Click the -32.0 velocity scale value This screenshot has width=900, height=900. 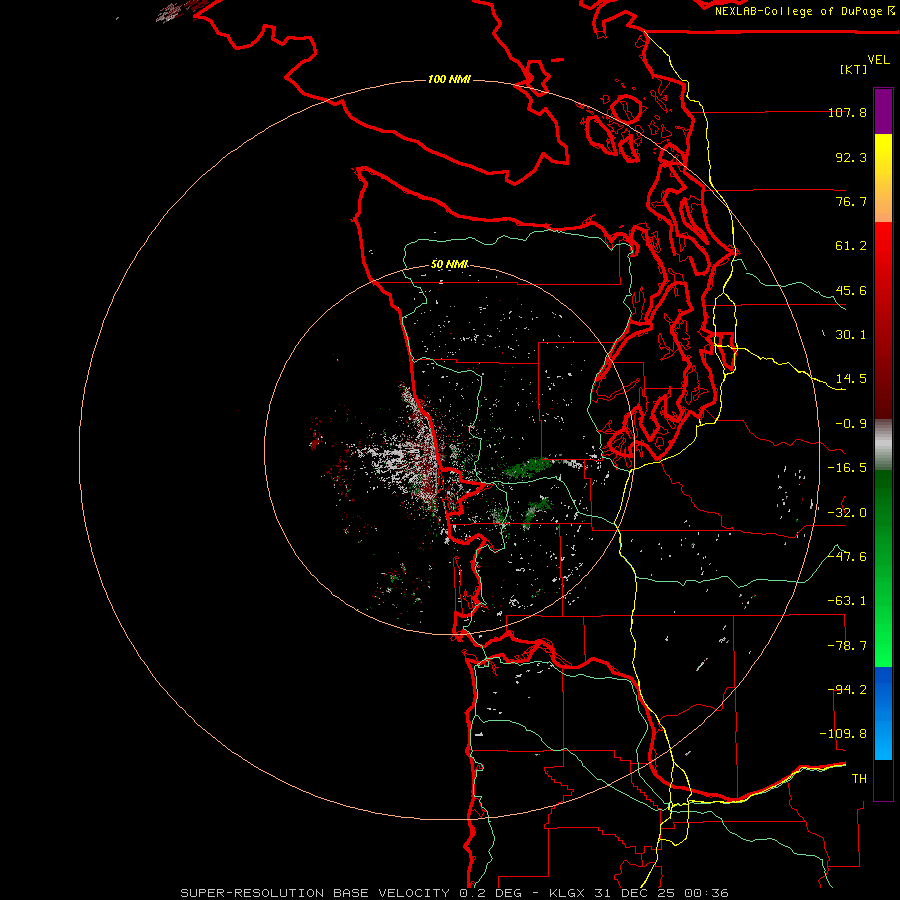(x=847, y=513)
